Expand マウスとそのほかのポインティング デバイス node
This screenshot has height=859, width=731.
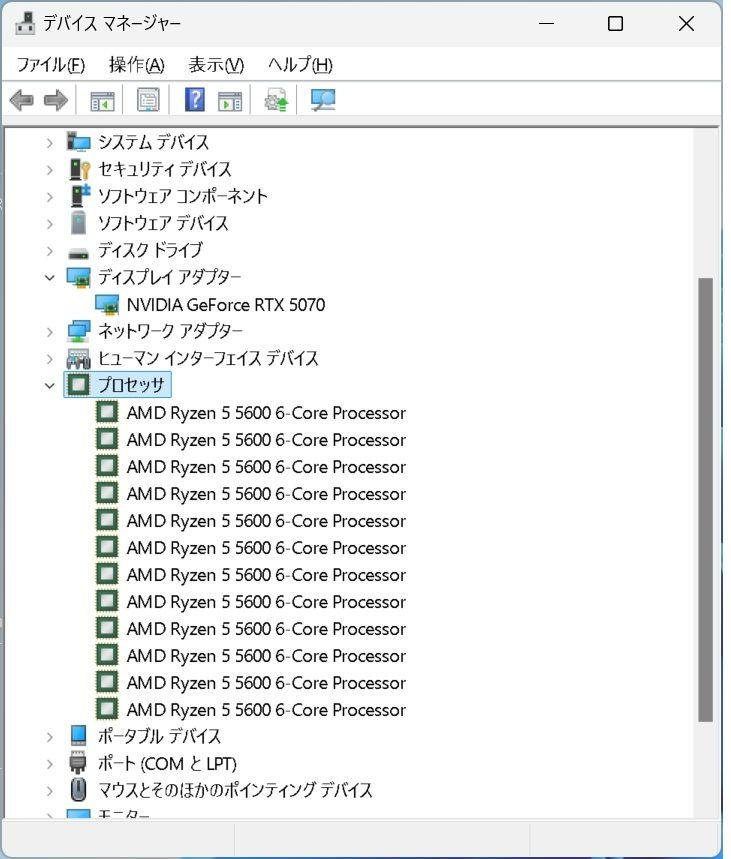coord(50,791)
